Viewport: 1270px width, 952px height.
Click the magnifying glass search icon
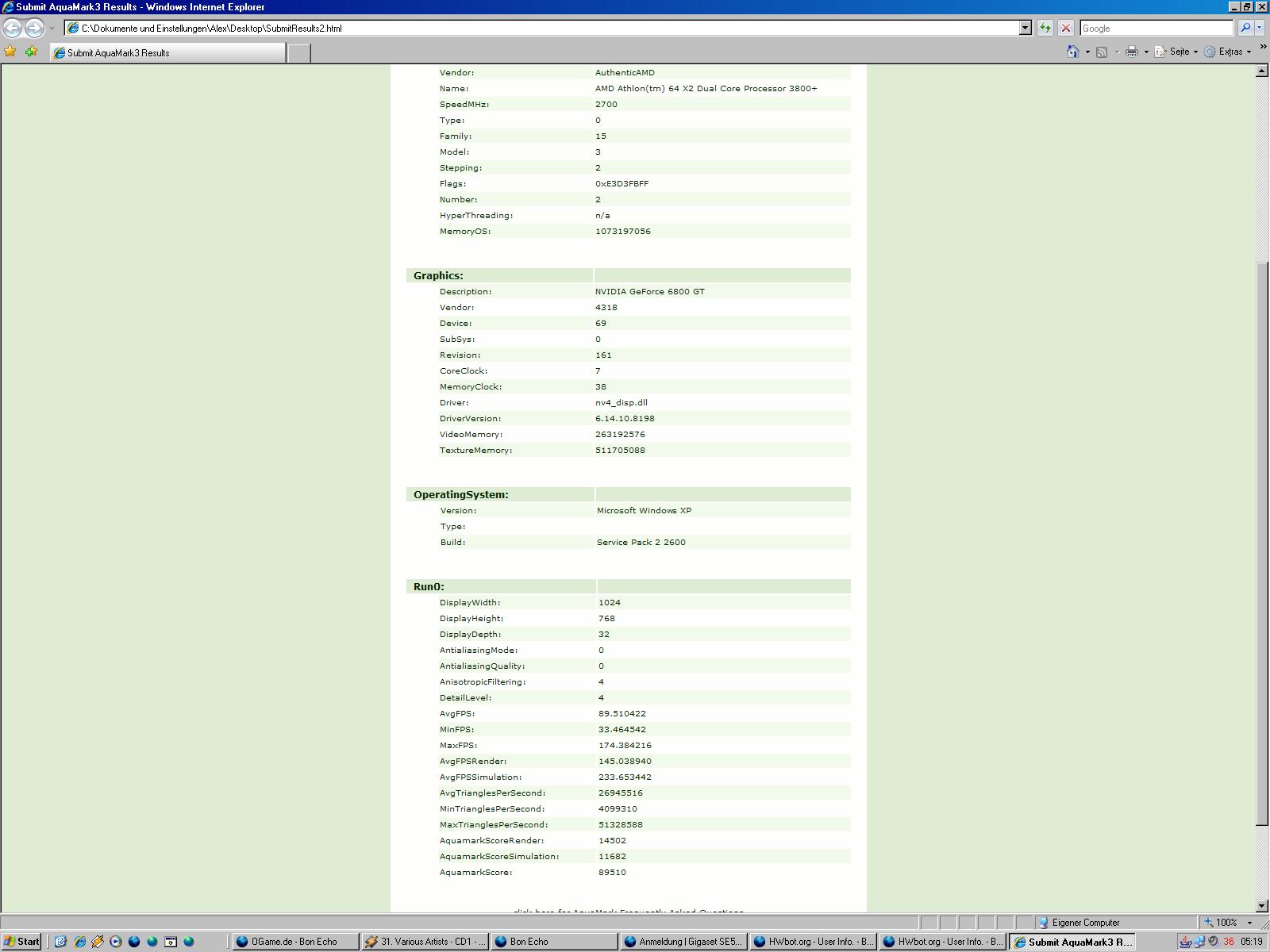[x=1245, y=28]
